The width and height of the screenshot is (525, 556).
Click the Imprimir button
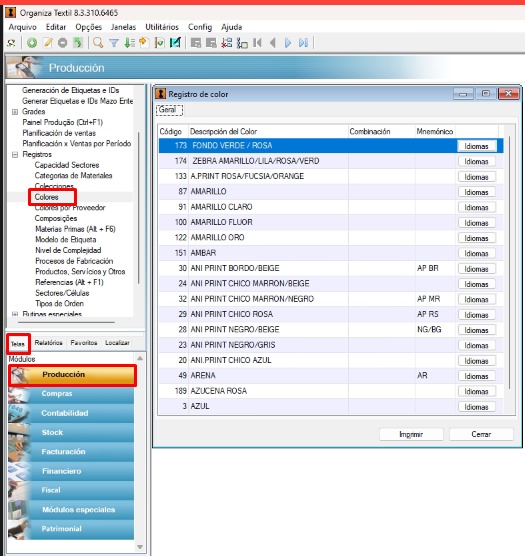coord(411,434)
